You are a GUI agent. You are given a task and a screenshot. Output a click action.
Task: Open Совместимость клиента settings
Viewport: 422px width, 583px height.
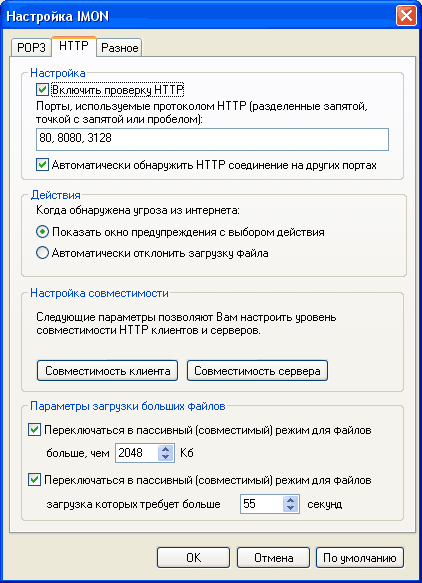[x=107, y=370]
